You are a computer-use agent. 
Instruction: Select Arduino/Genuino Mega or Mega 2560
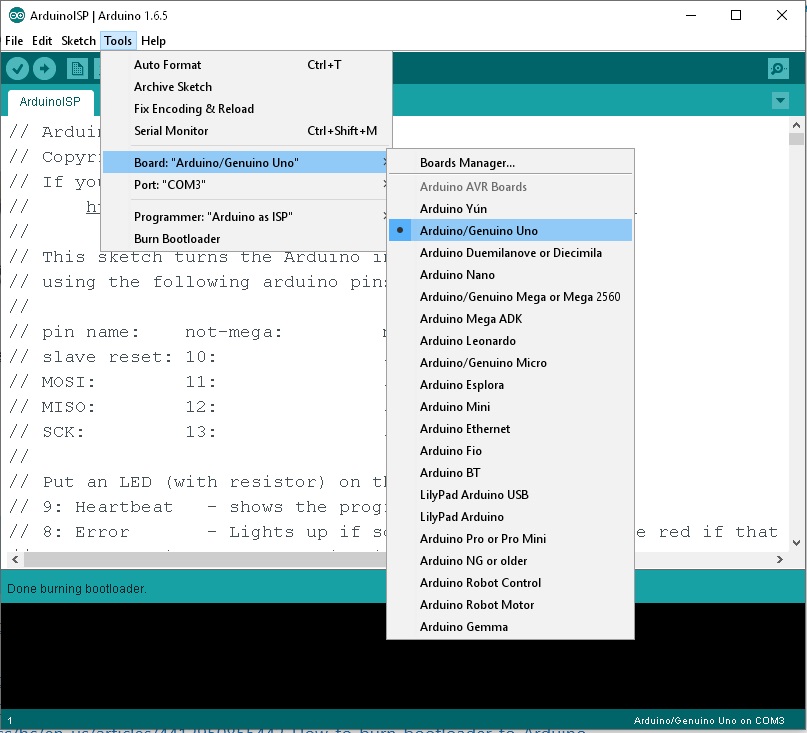coord(510,296)
